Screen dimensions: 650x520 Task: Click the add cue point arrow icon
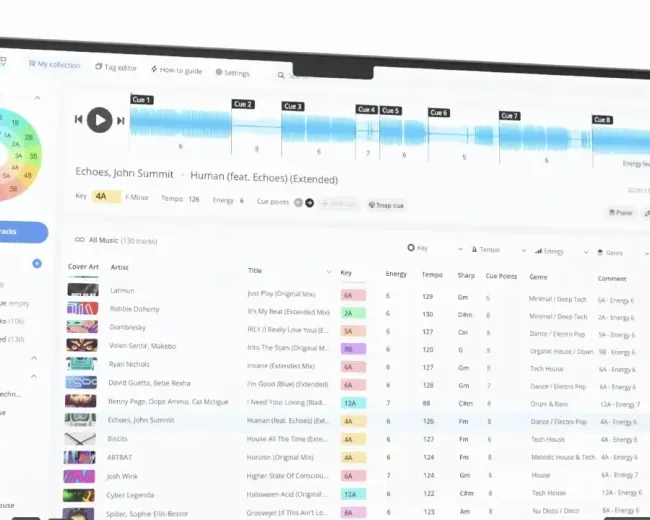point(309,202)
